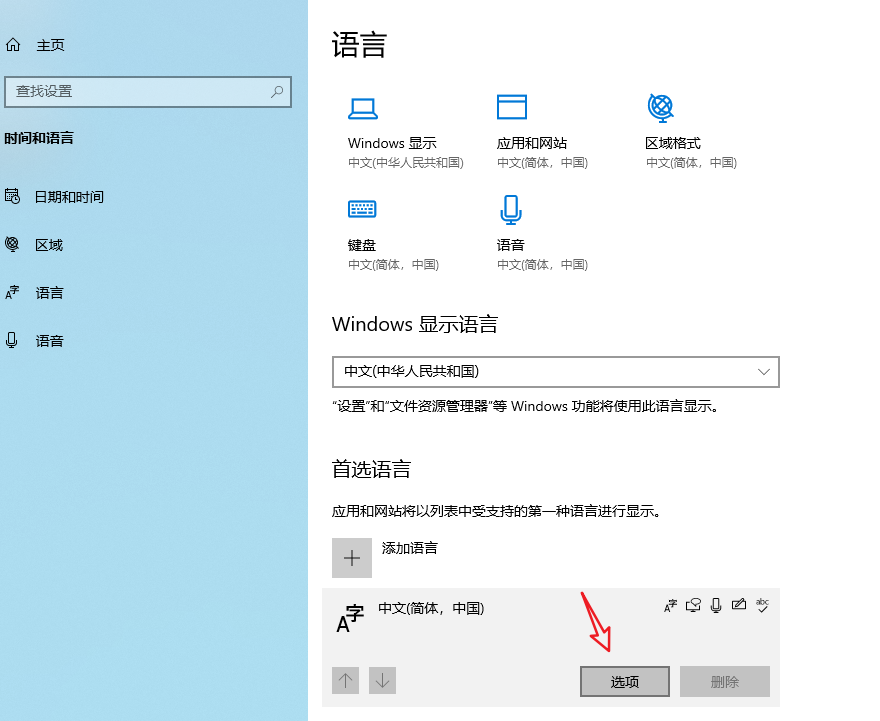Open the 主页 home link
This screenshot has height=721, width=880.
[51, 45]
